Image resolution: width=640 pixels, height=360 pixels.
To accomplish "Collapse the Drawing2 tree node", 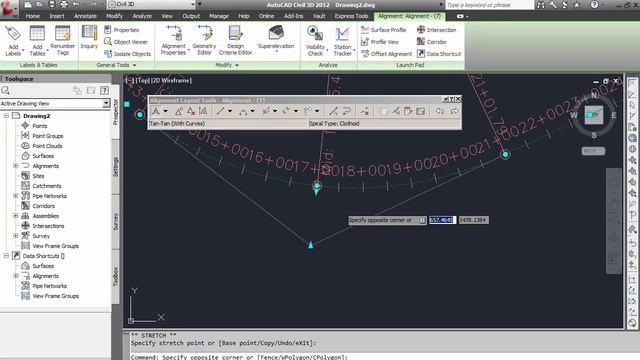I will [x=7, y=116].
